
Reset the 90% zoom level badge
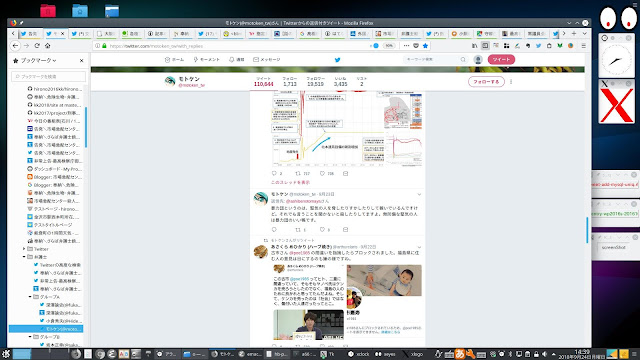[x=389, y=46]
